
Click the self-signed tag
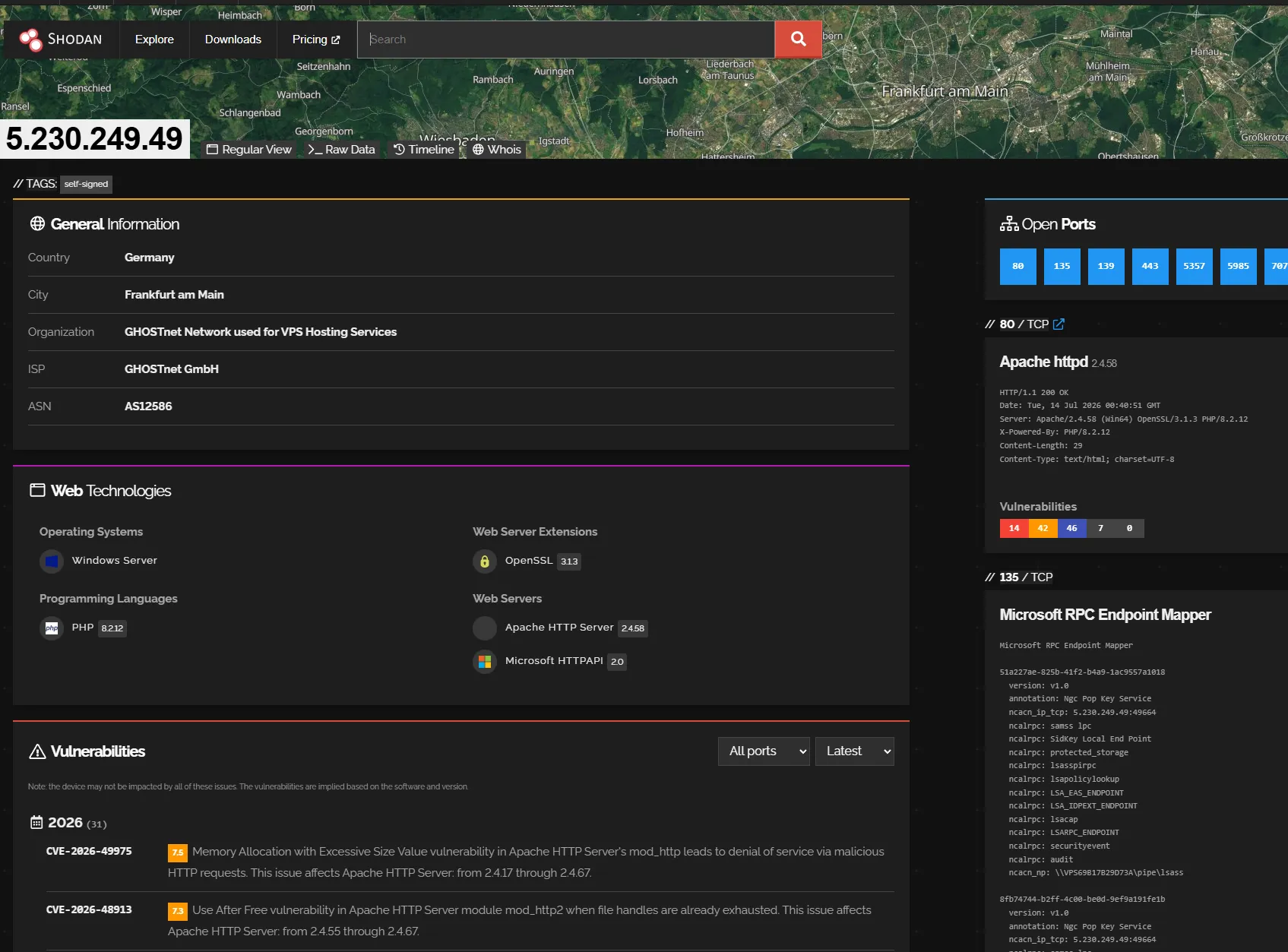click(x=86, y=184)
